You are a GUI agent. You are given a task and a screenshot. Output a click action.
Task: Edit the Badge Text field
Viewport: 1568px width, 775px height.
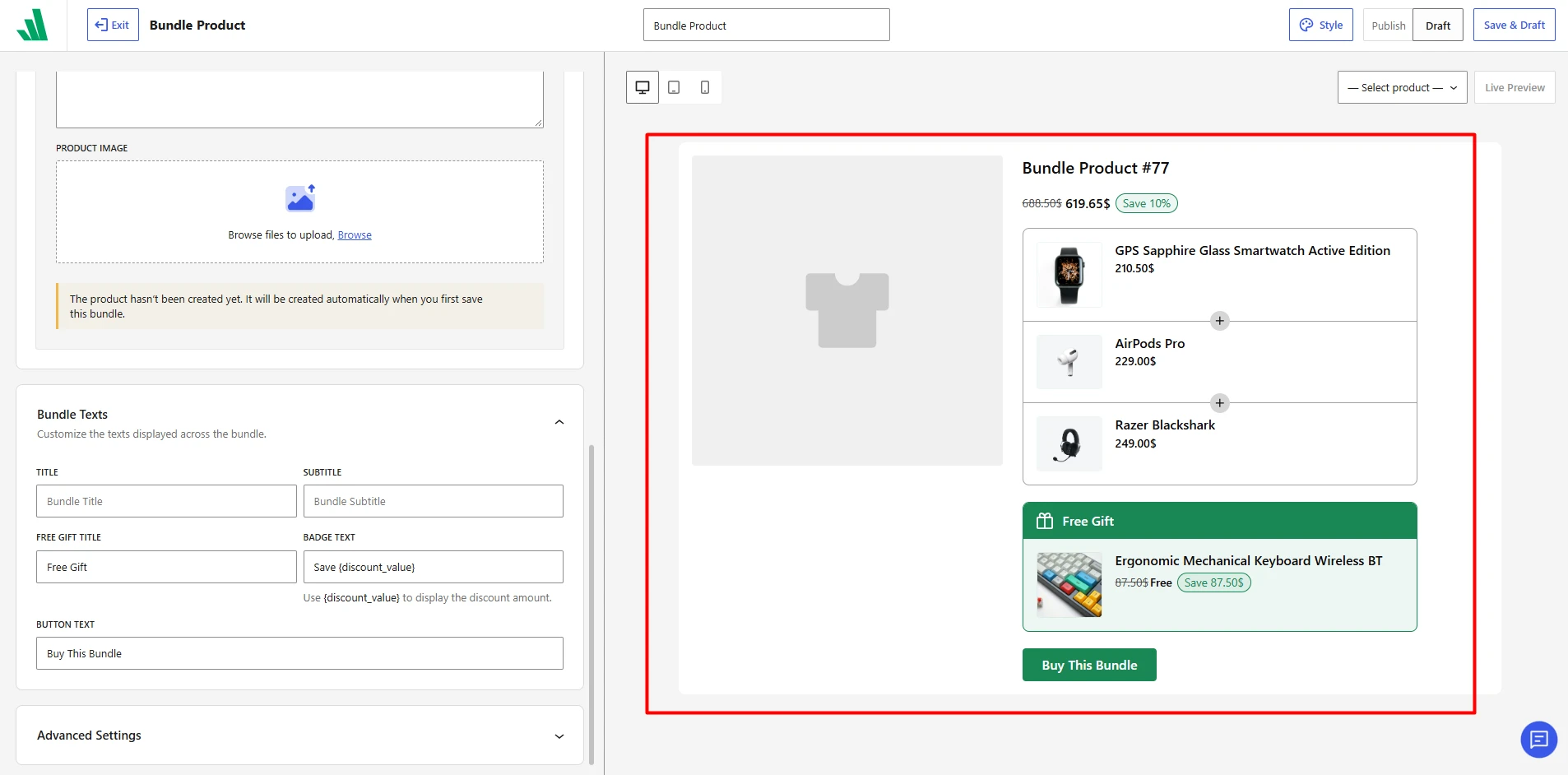click(x=433, y=567)
